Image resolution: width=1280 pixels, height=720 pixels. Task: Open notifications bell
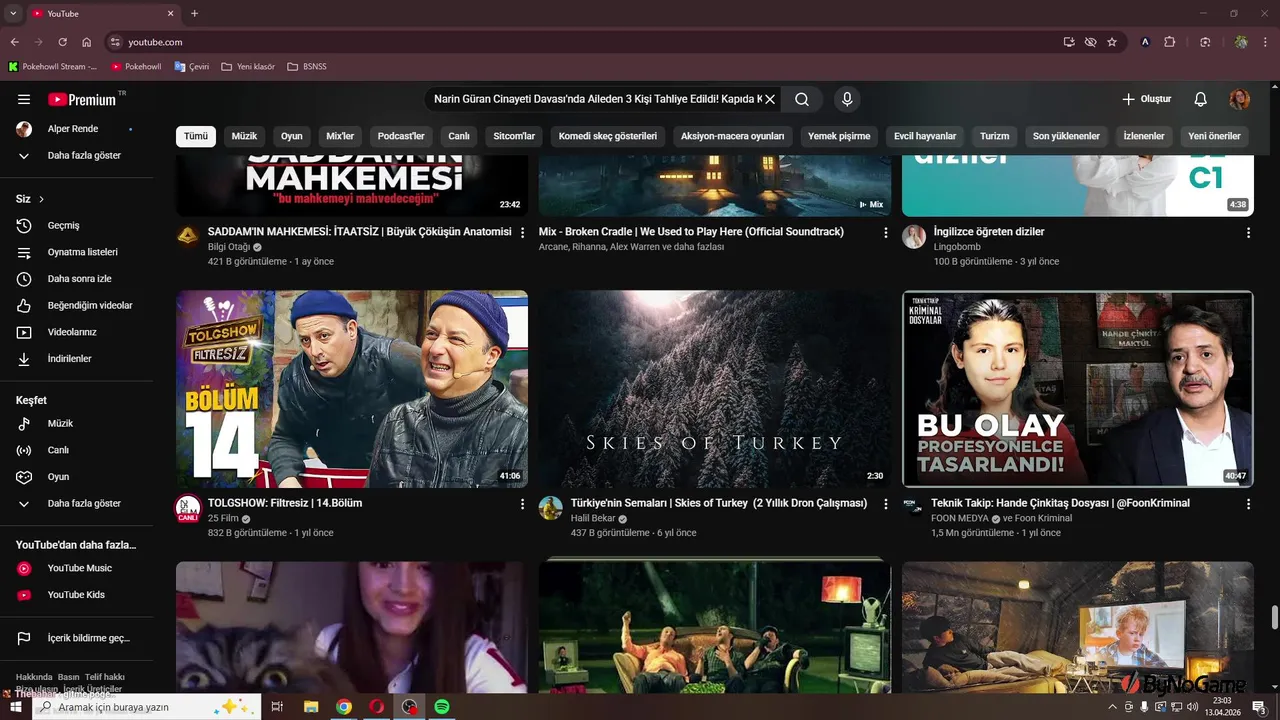1200,99
